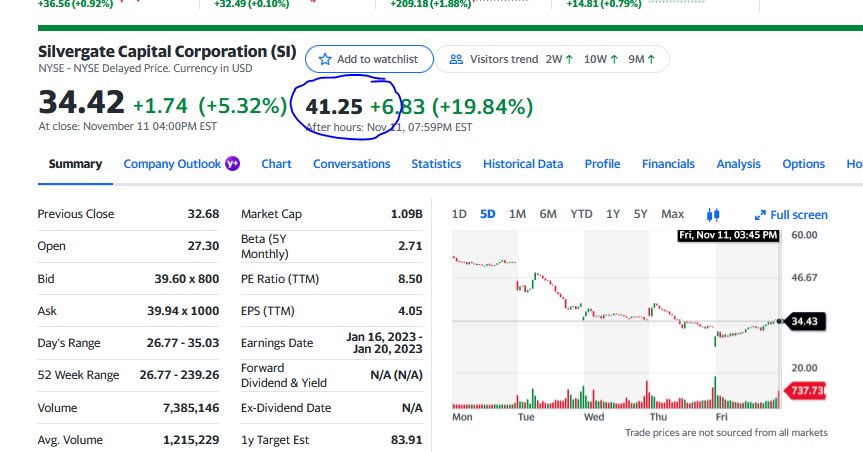
Task: Go to the Statistics tab
Action: tap(436, 164)
